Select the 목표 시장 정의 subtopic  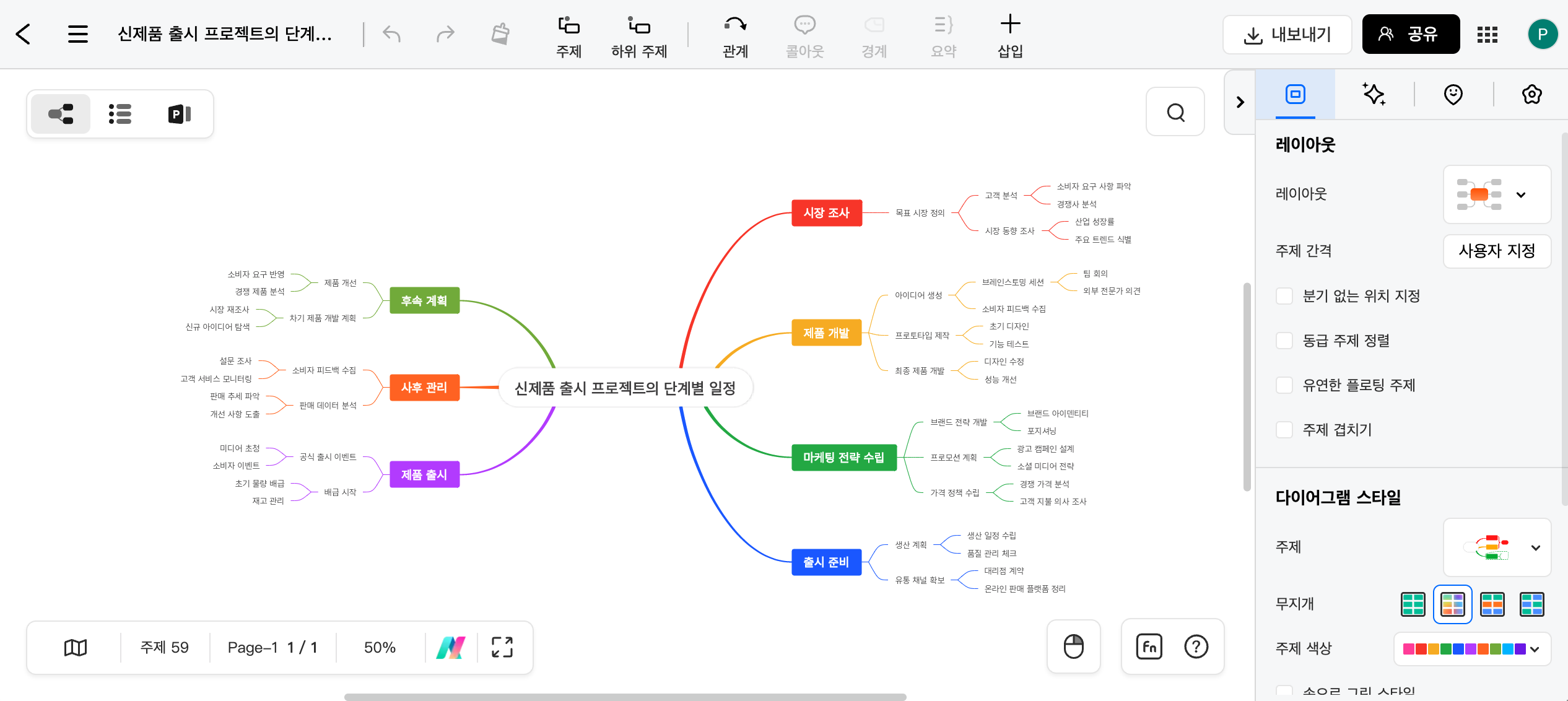click(x=920, y=213)
